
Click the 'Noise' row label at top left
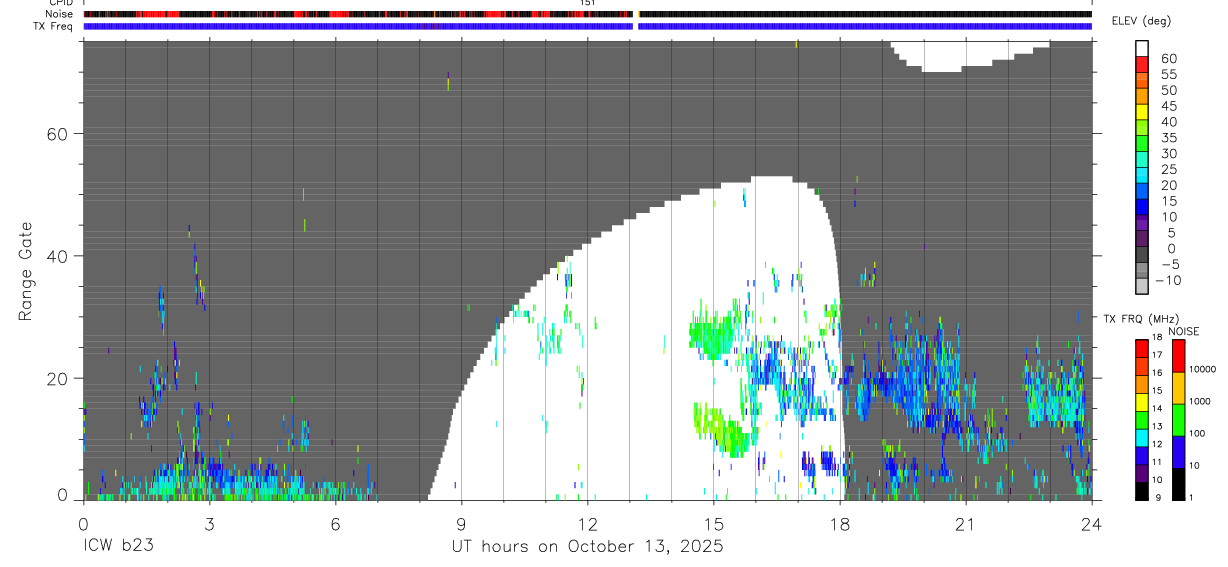[58, 14]
